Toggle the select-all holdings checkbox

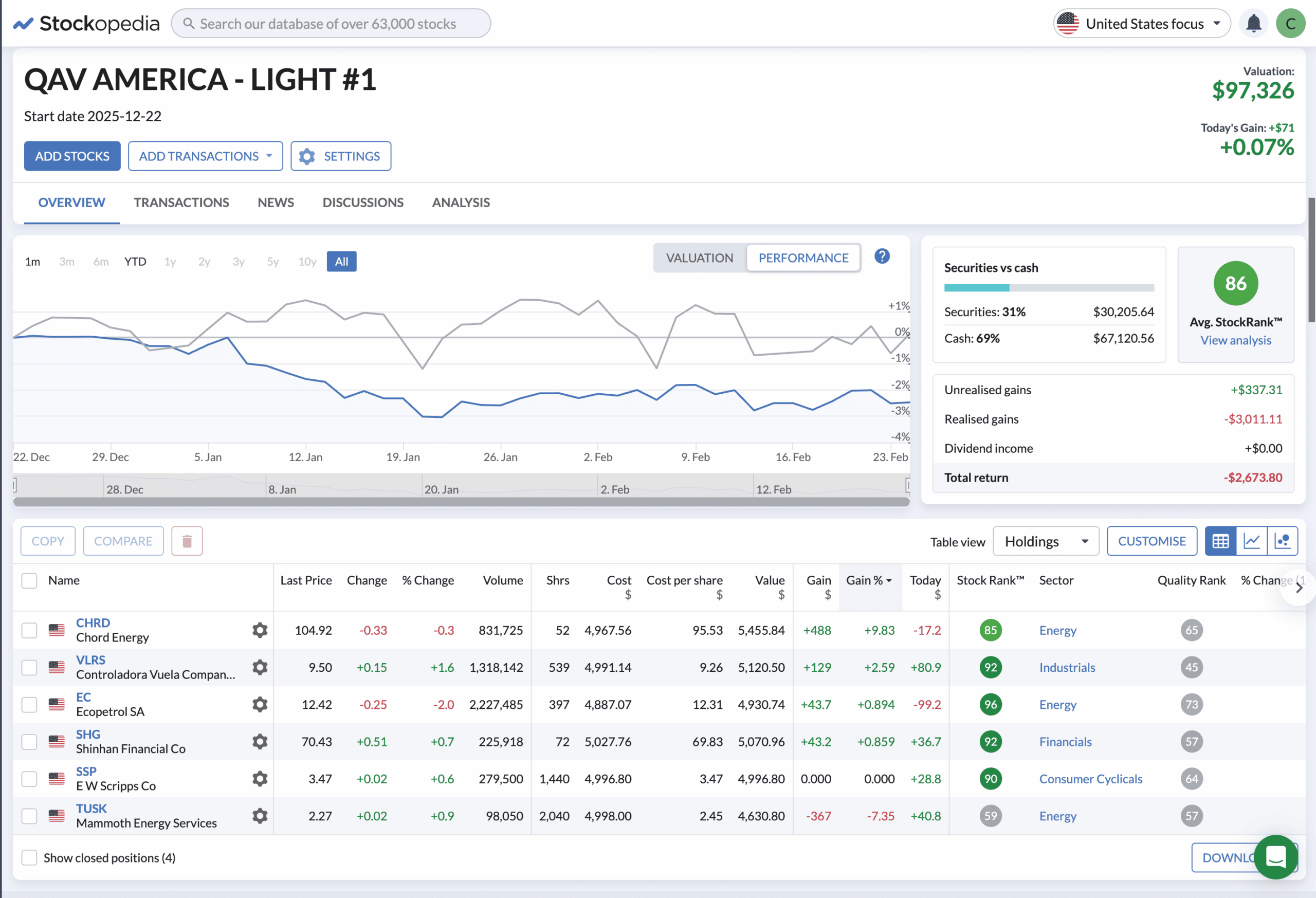coord(29,580)
